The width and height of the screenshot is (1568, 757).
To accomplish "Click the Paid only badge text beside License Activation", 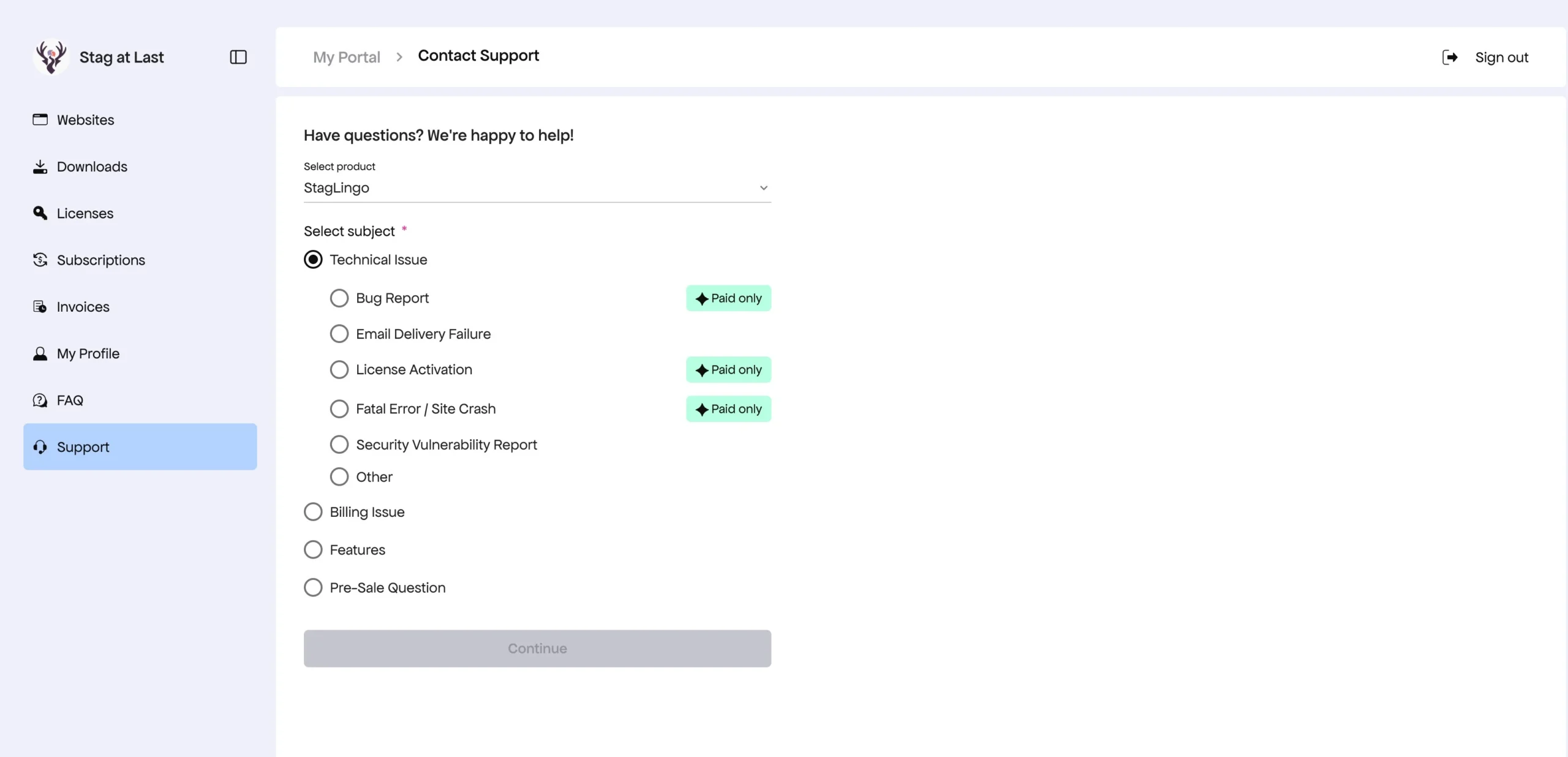I will (736, 369).
